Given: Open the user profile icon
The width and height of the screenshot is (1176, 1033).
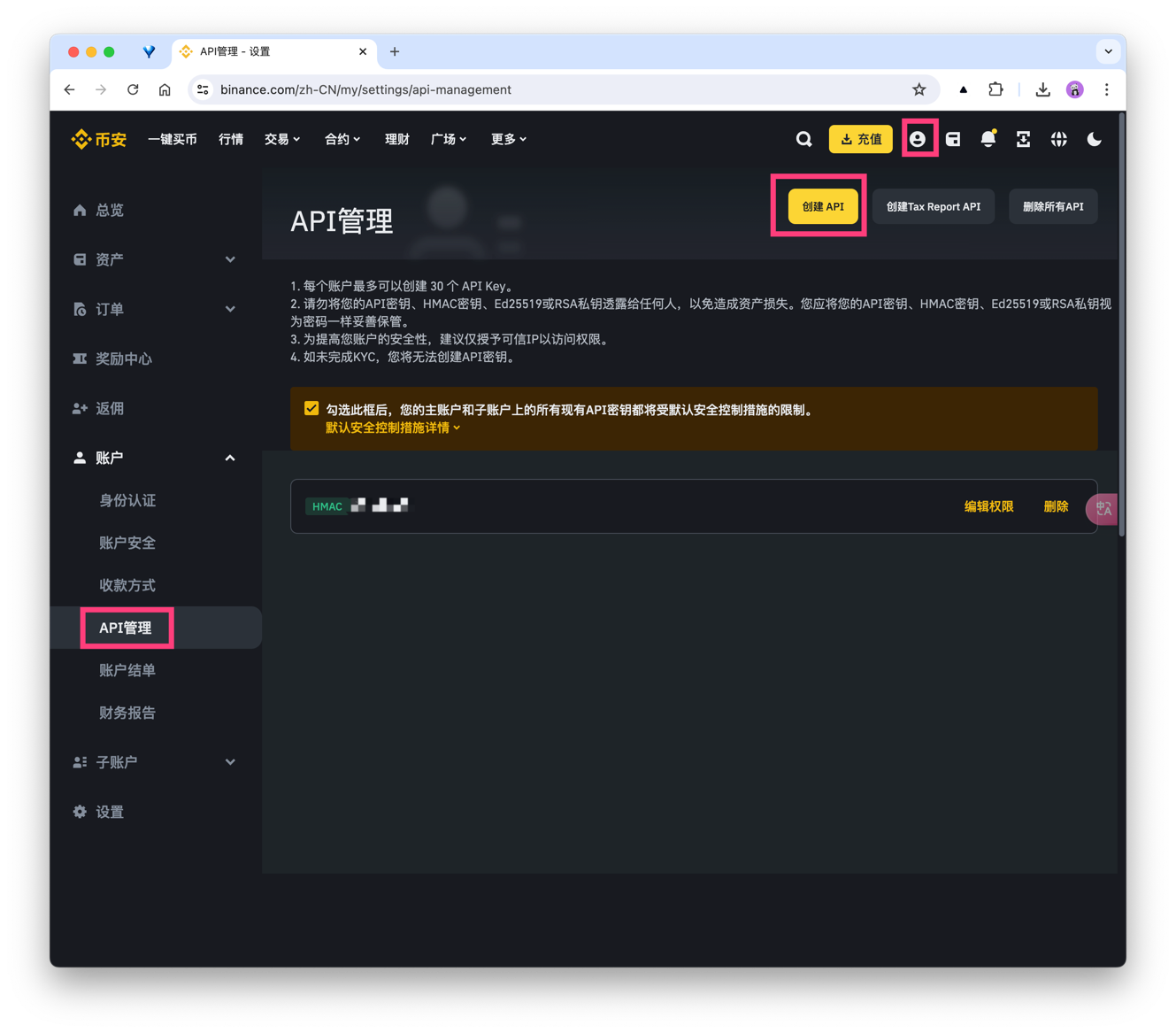Looking at the screenshot, I should click(x=919, y=138).
